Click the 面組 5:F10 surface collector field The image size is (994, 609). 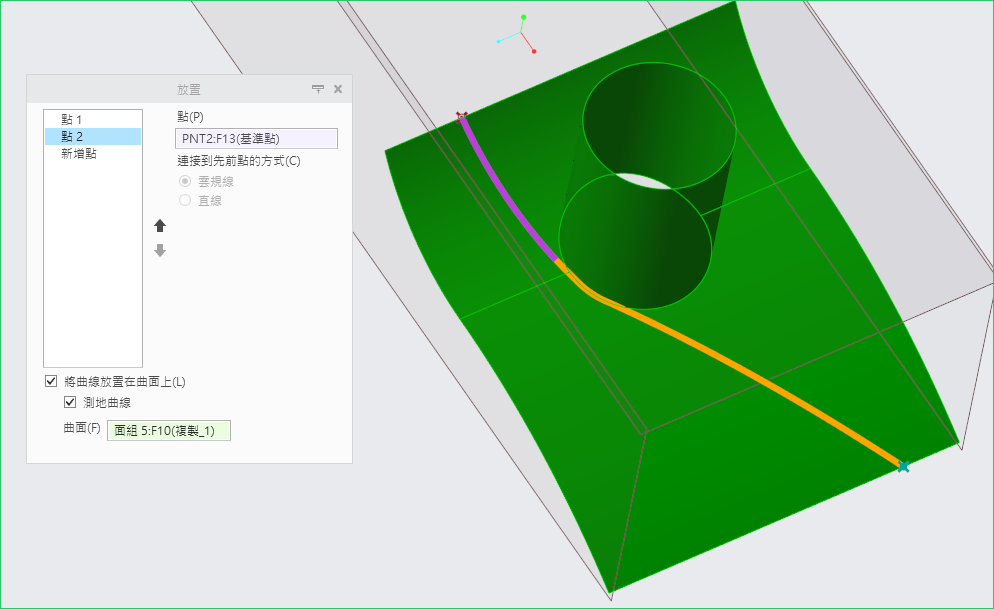[x=168, y=431]
